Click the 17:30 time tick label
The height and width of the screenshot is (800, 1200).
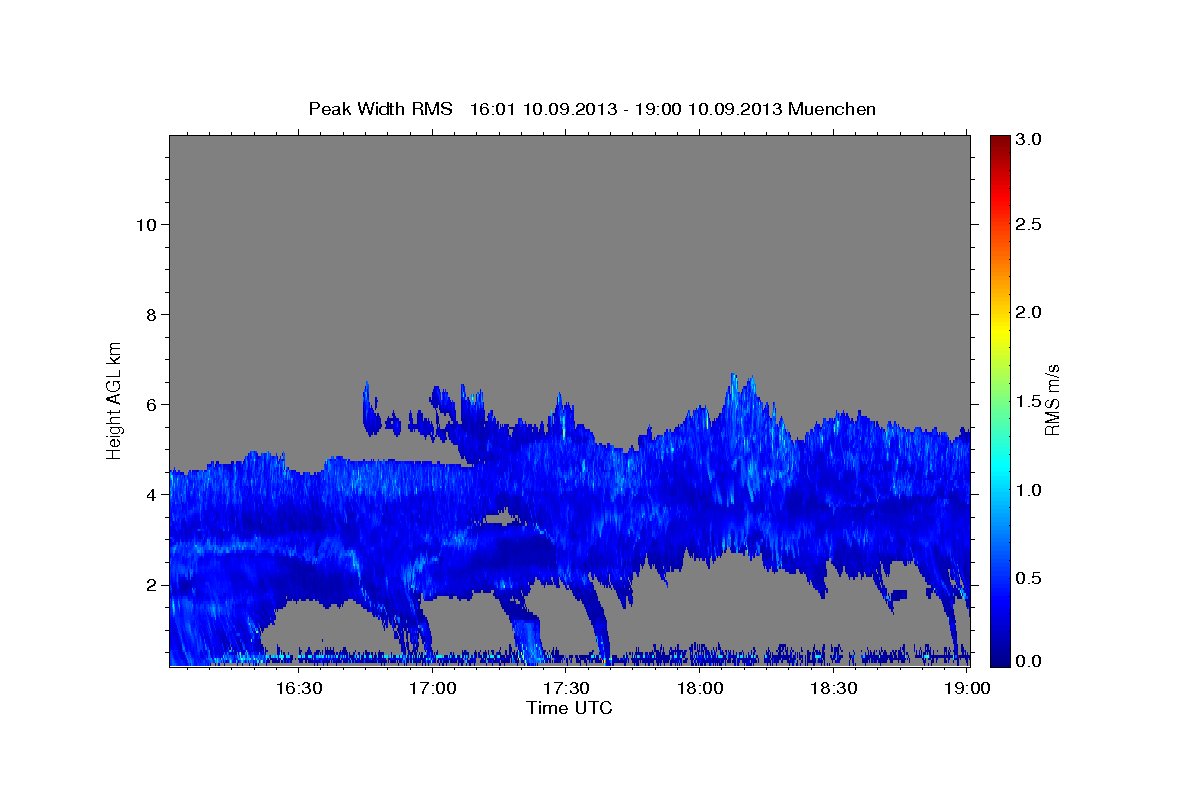[x=565, y=688]
